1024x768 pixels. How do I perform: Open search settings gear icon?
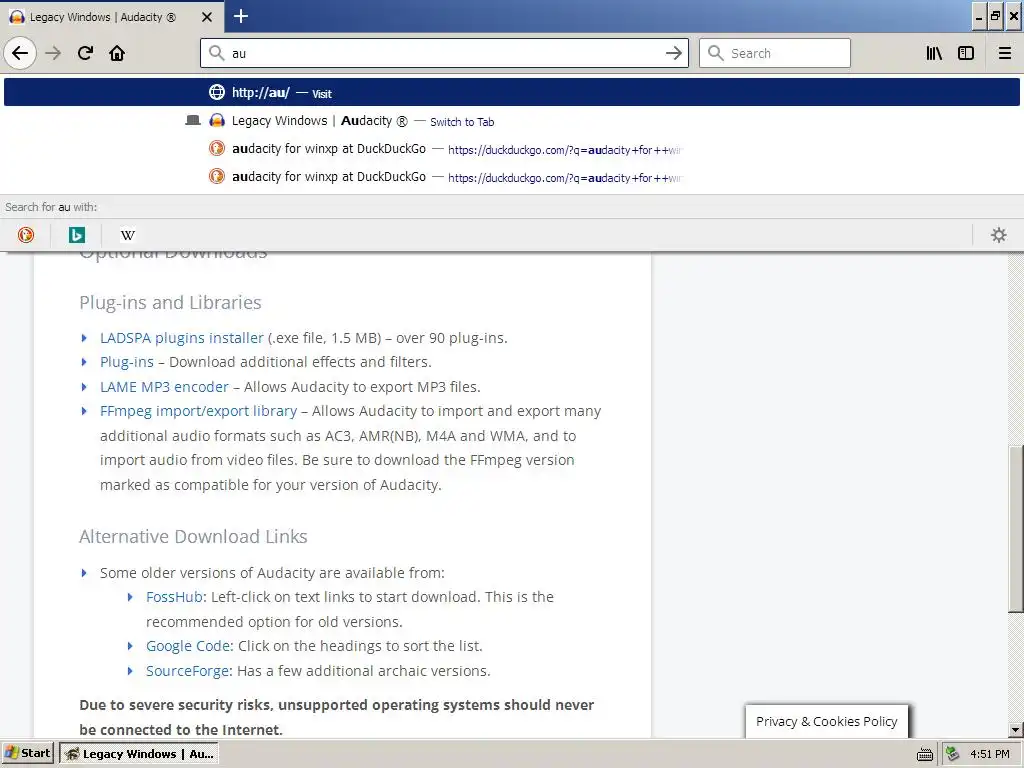pyautogui.click(x=999, y=235)
